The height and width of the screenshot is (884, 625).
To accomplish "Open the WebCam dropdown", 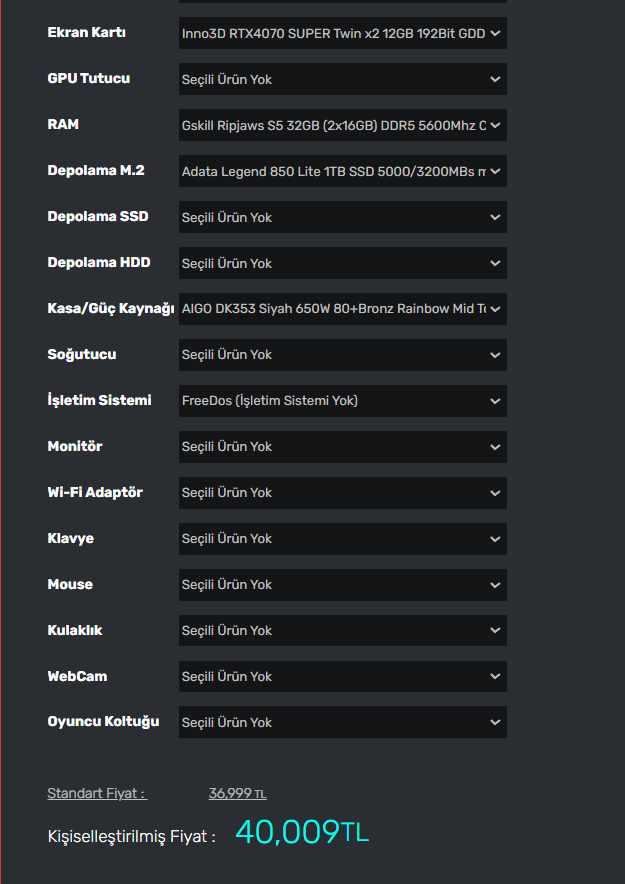I will (342, 677).
